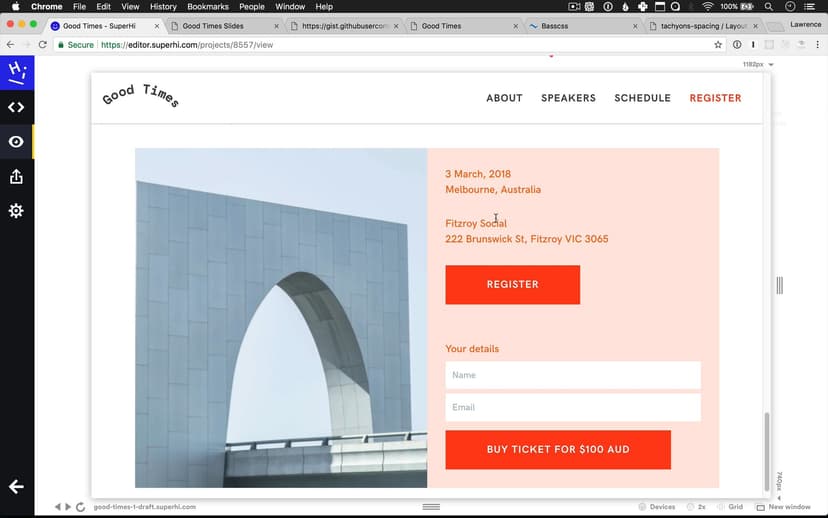Select the eye preview icon in sidebar
Viewport: 828px width, 518px height.
pyautogui.click(x=16, y=142)
